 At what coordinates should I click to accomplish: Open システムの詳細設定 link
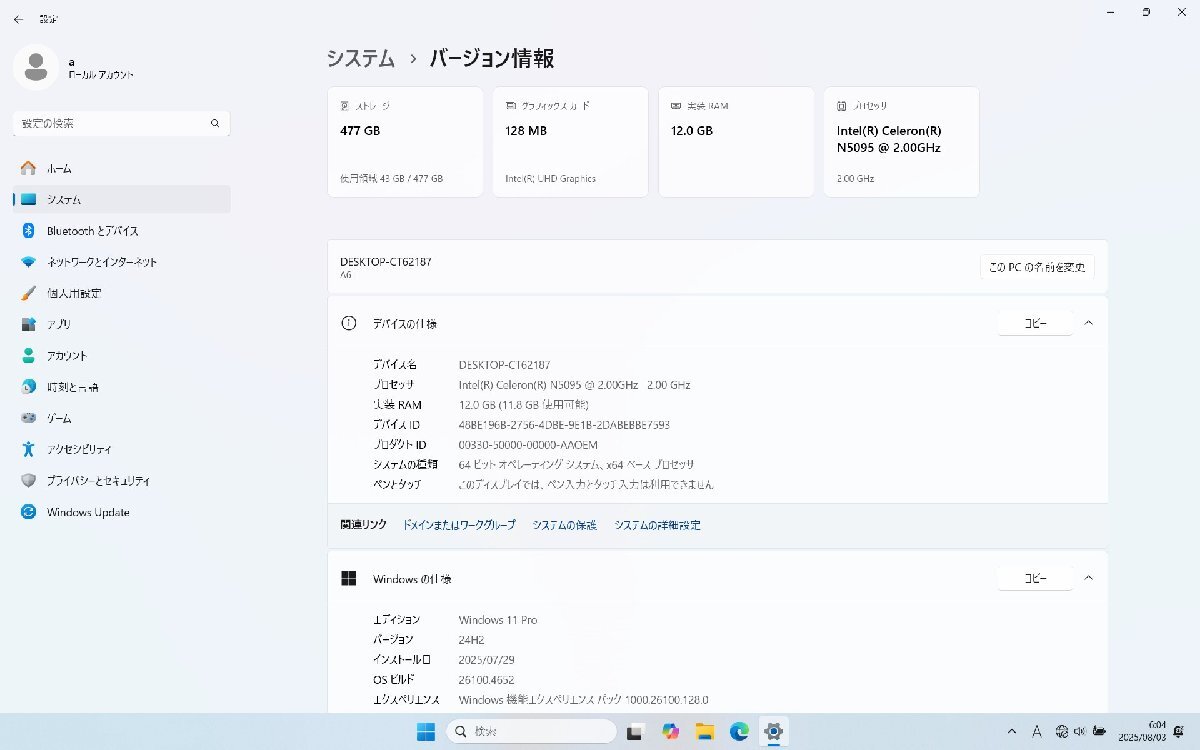tap(657, 525)
